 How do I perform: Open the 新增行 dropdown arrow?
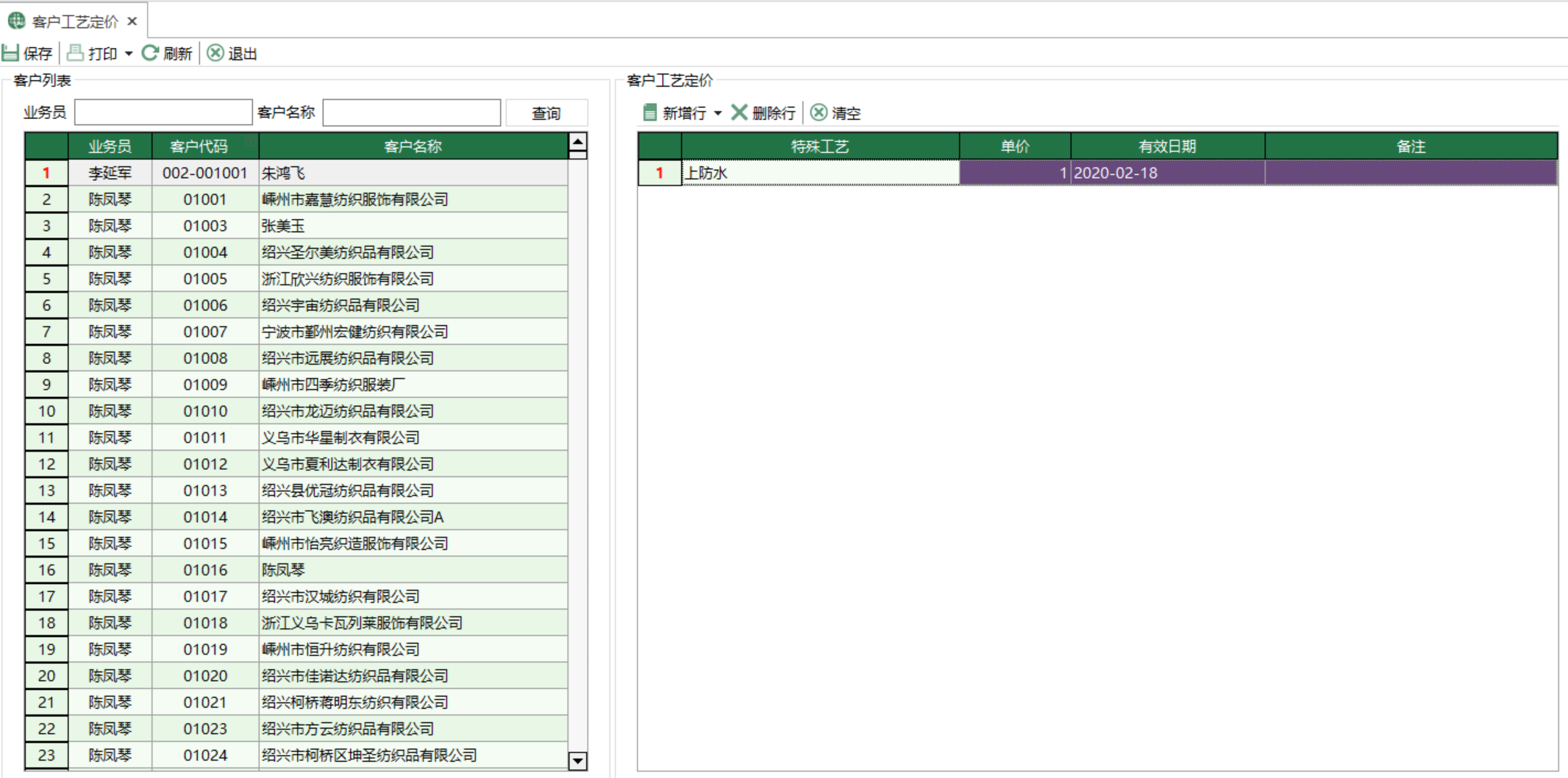pyautogui.click(x=718, y=113)
